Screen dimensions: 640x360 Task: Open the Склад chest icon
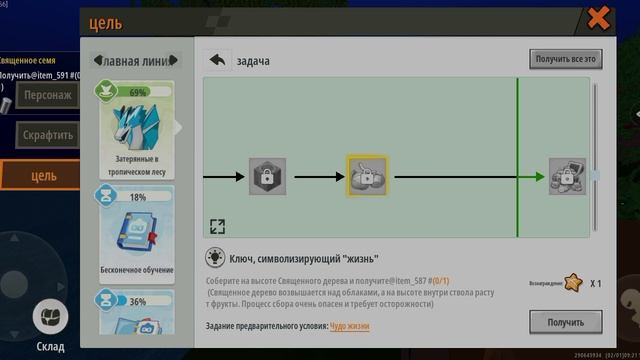50,316
